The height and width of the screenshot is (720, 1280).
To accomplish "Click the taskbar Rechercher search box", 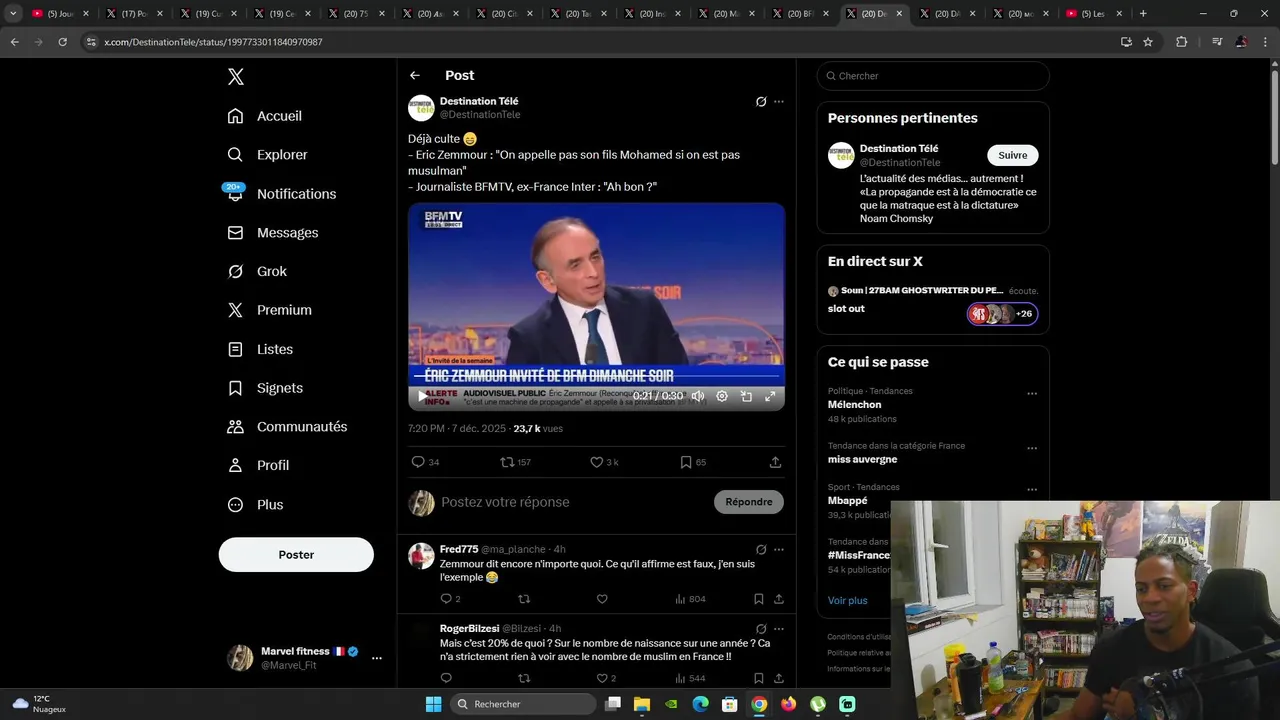I will (x=522, y=704).
